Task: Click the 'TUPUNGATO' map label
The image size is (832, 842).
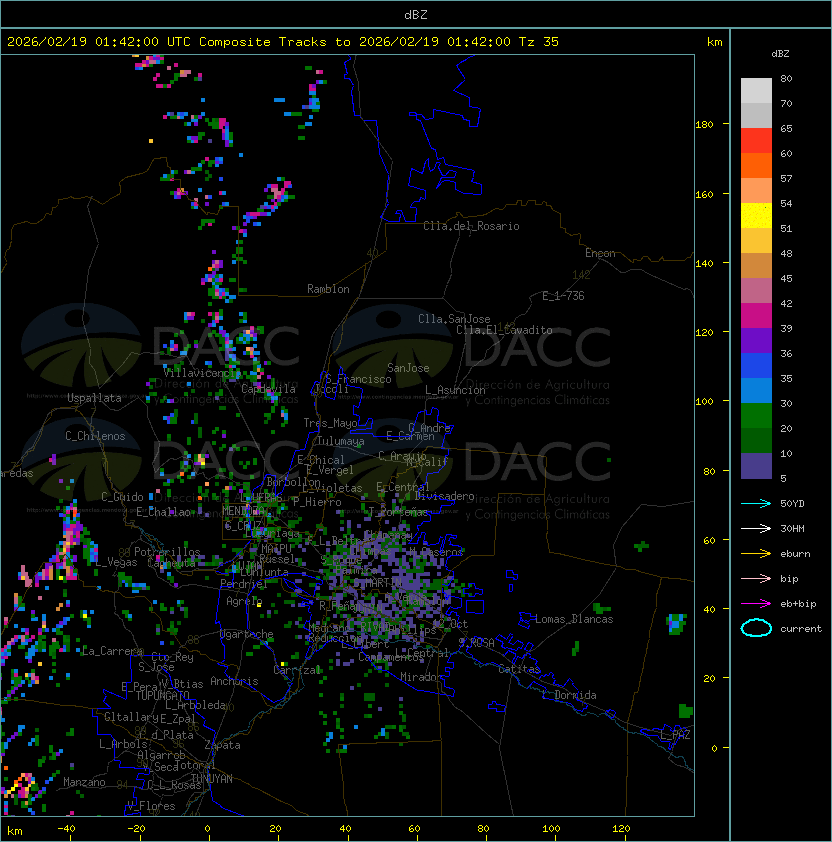Action: click(162, 695)
